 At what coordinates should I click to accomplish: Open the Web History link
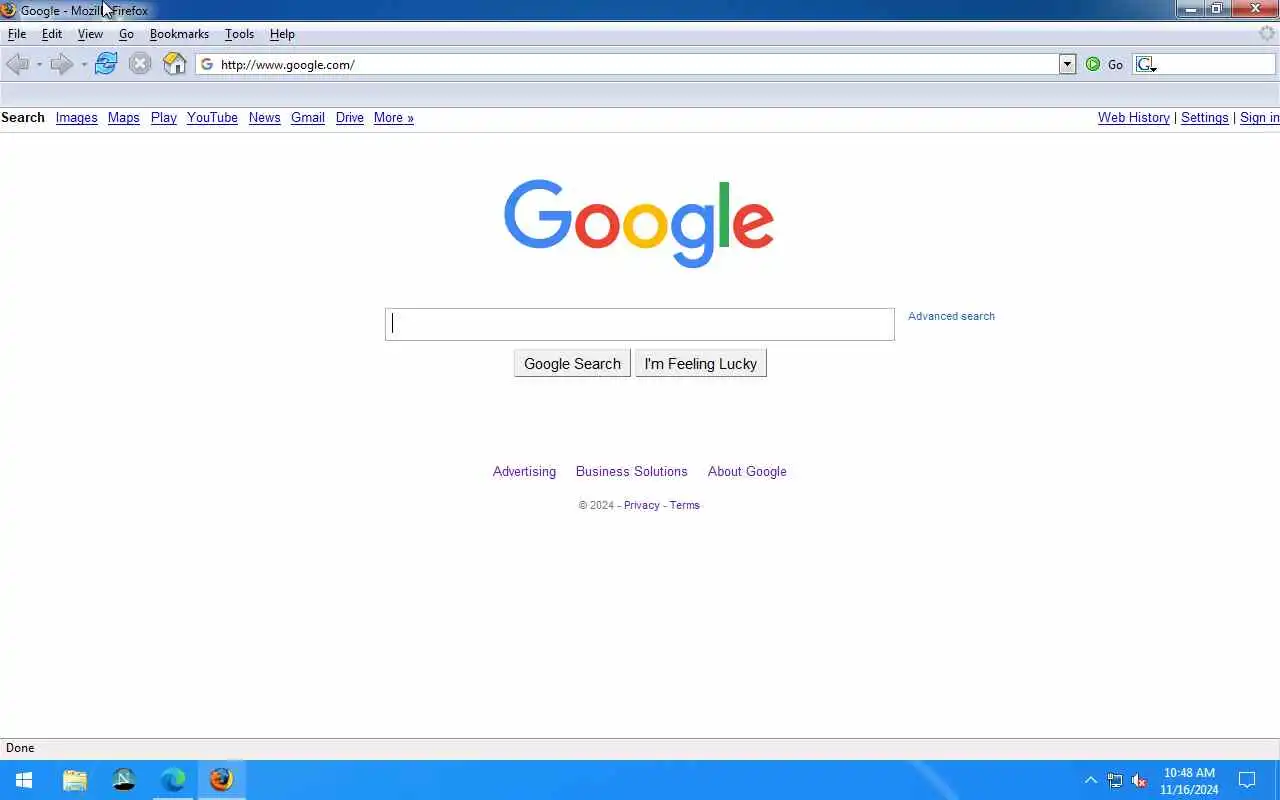tap(1133, 117)
